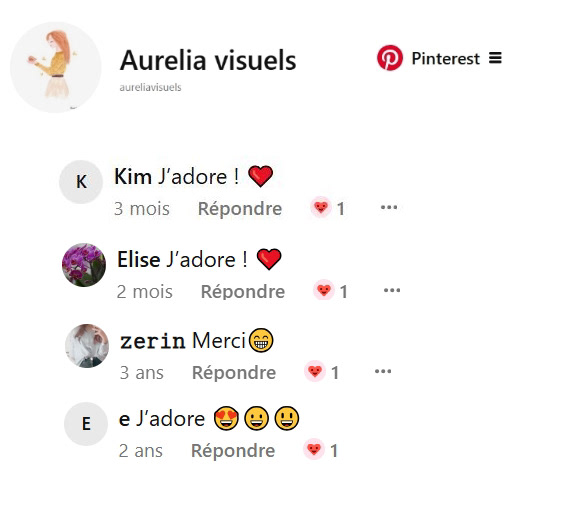Toggle heart reaction on zerin's comment
Viewport: 563px width, 505px height.
click(x=315, y=371)
